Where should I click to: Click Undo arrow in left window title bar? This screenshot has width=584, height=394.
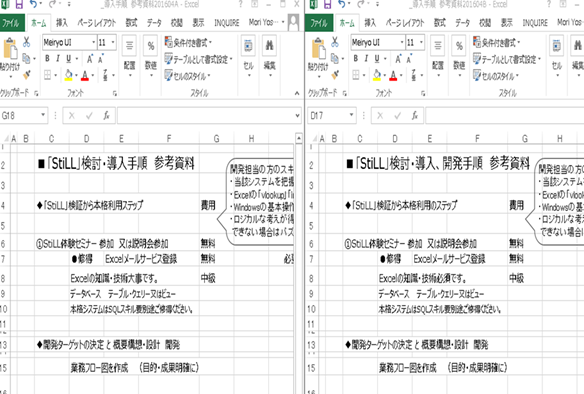pos(33,4)
